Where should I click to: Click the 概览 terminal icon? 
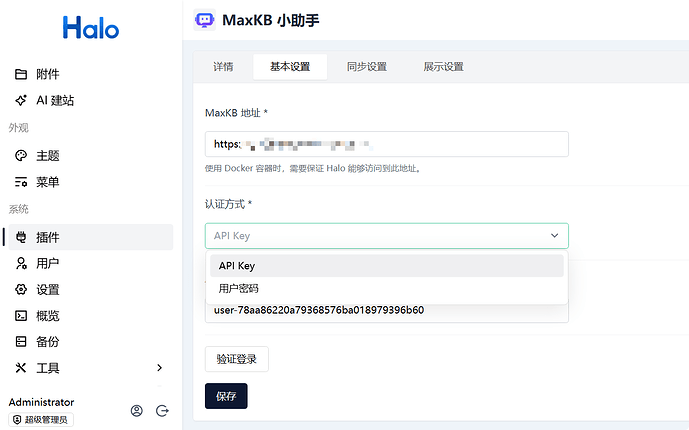tap(21, 316)
